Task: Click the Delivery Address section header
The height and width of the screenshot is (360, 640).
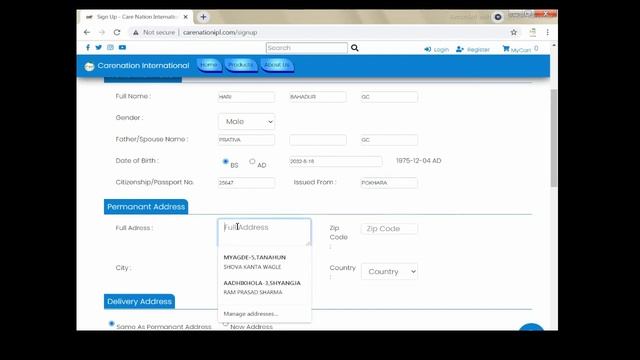Action: point(140,302)
